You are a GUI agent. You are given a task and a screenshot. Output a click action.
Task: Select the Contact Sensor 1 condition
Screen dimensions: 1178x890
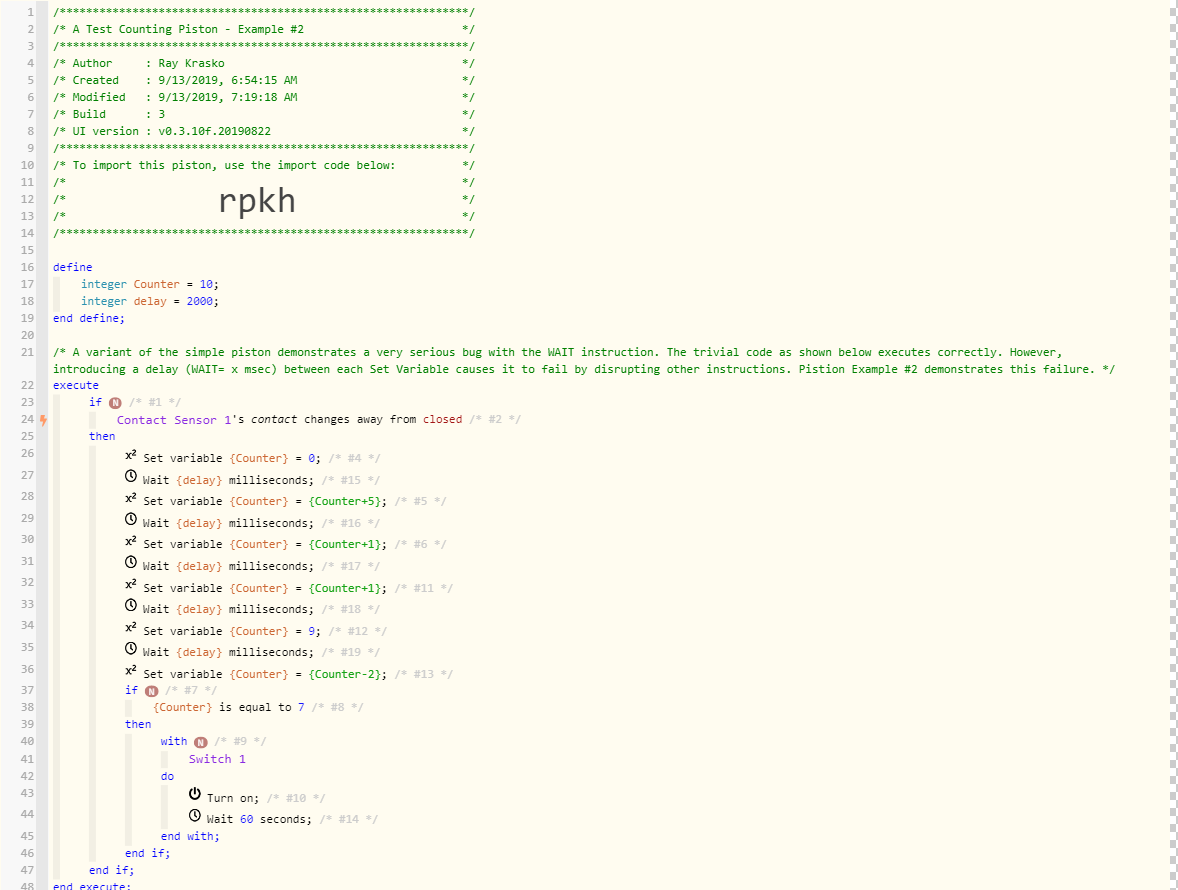click(x=289, y=420)
